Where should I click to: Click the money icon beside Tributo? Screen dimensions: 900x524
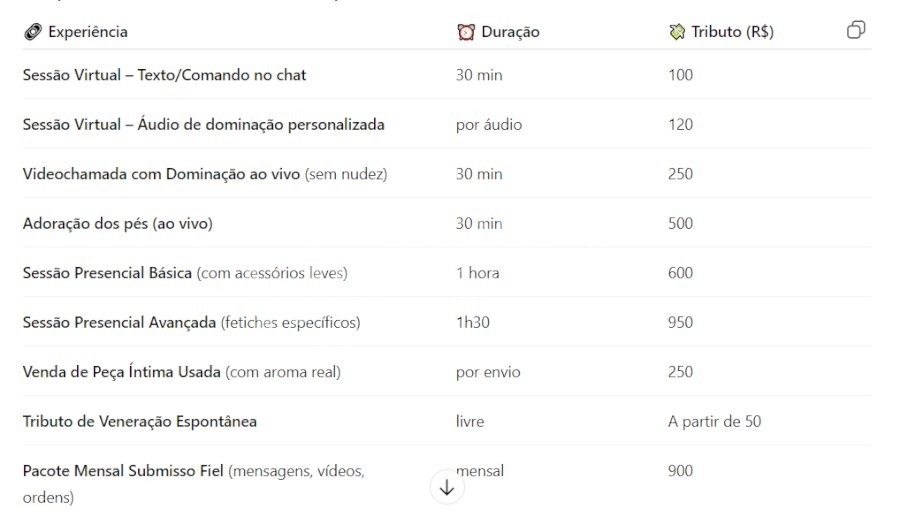point(677,32)
